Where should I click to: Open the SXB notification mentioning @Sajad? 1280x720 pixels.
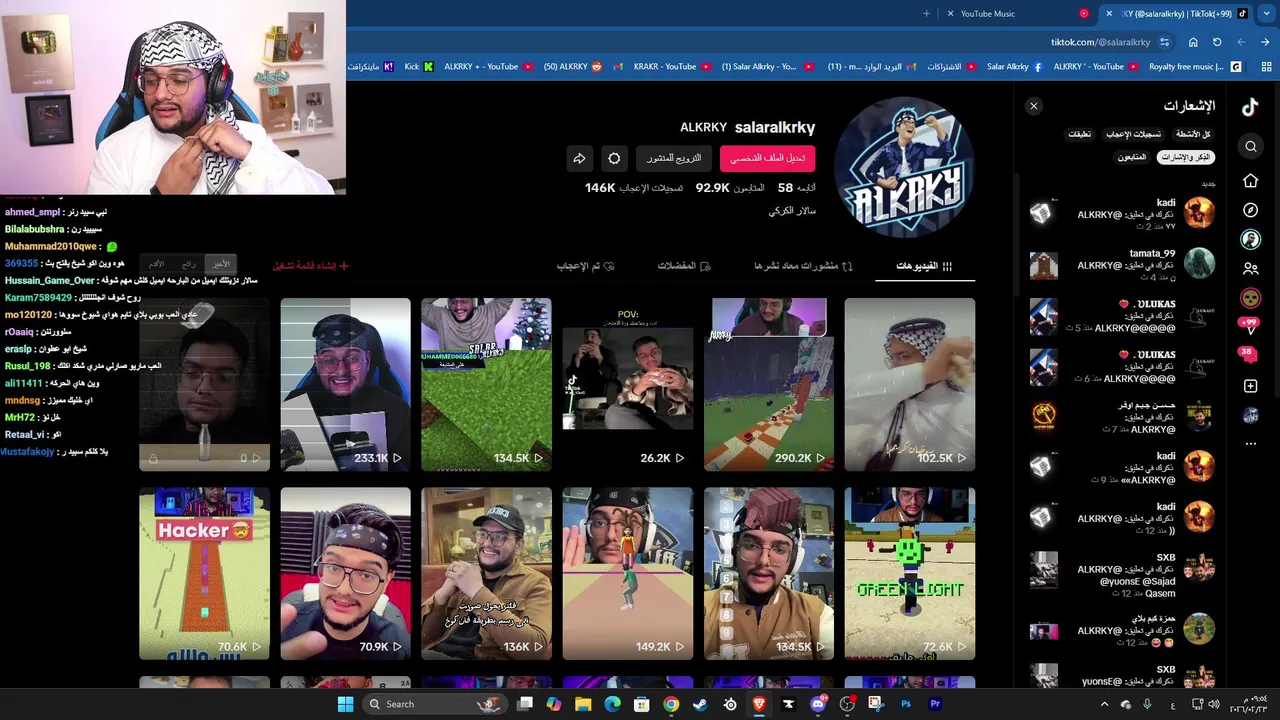click(x=1122, y=575)
